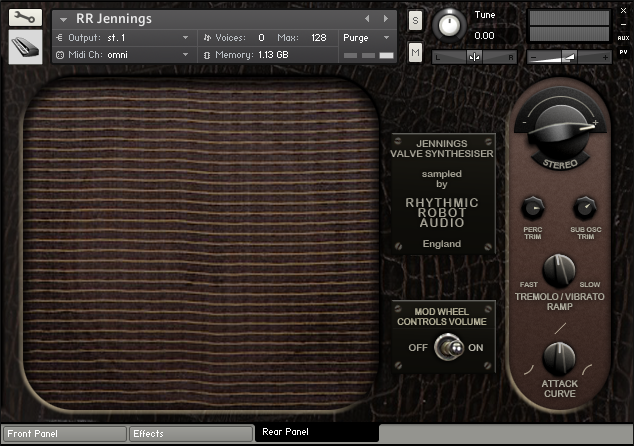Screen dimensions: 634x446
Task: Switch to the Effects tab
Action: [x=190, y=433]
